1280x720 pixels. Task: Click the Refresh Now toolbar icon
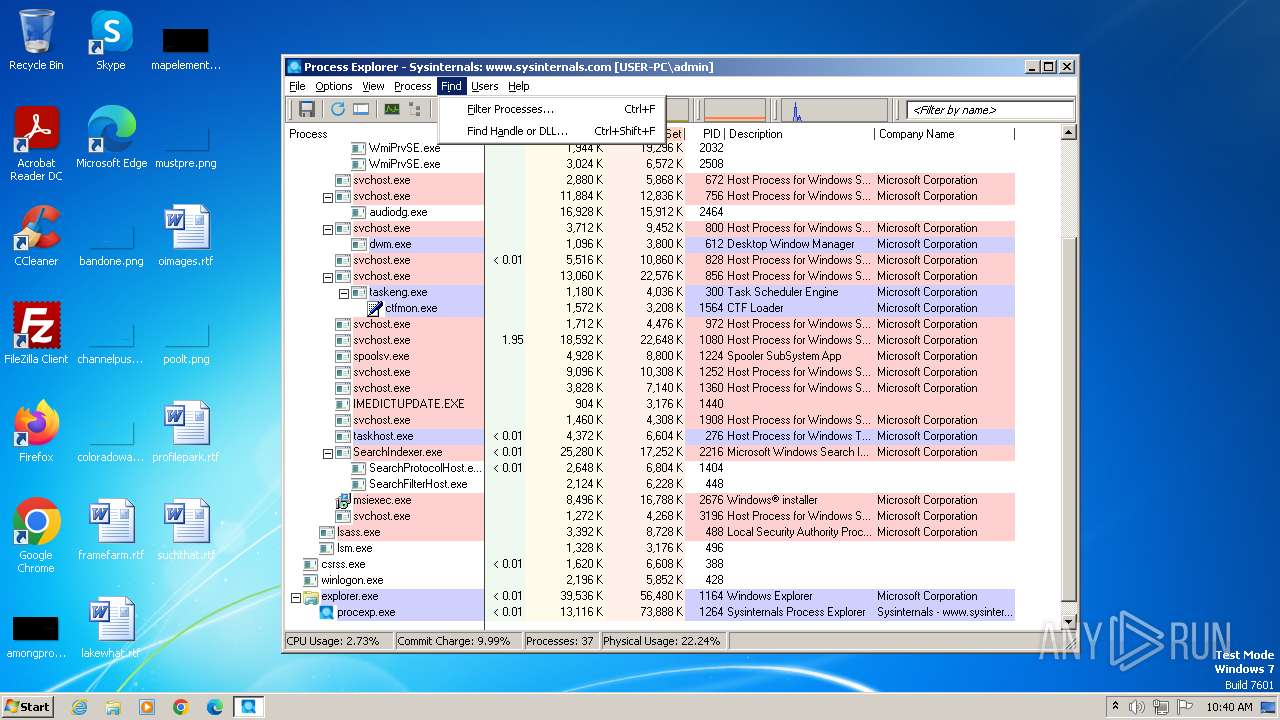(338, 109)
